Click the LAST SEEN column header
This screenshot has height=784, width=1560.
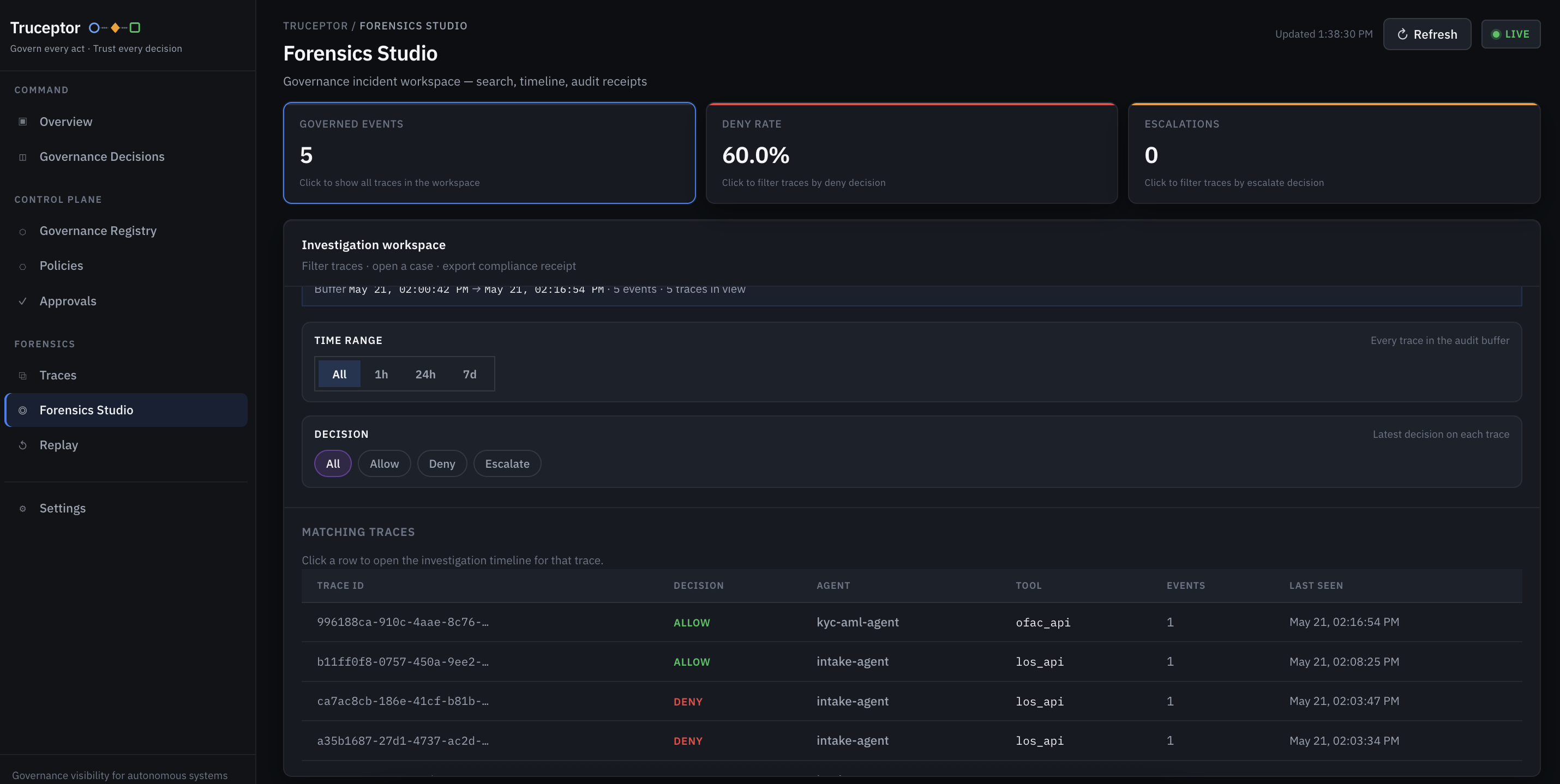coord(1315,586)
